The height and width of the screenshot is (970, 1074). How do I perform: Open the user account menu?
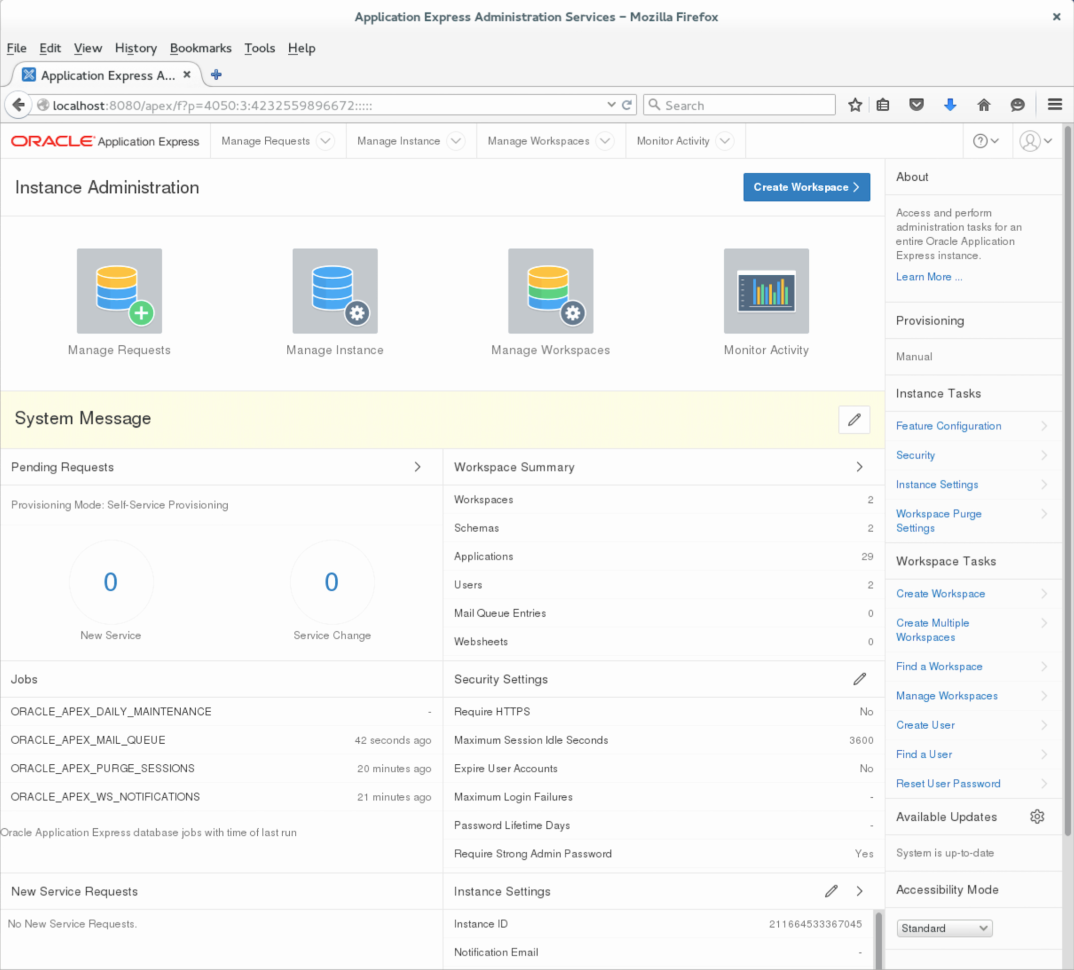(x=1035, y=141)
